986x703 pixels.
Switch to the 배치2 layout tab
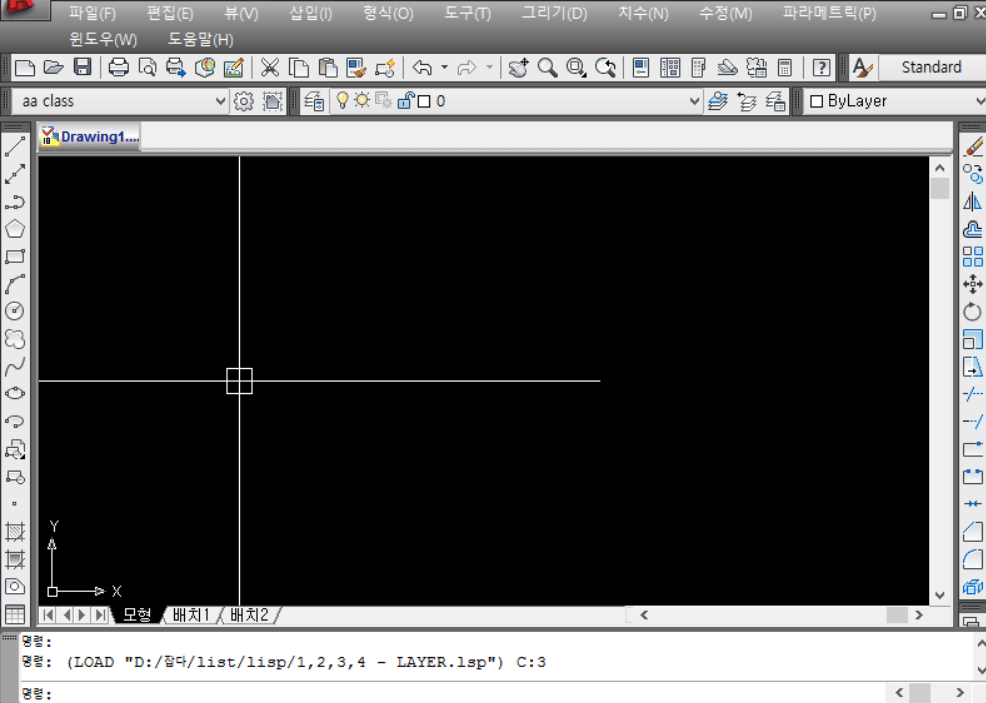click(249, 615)
